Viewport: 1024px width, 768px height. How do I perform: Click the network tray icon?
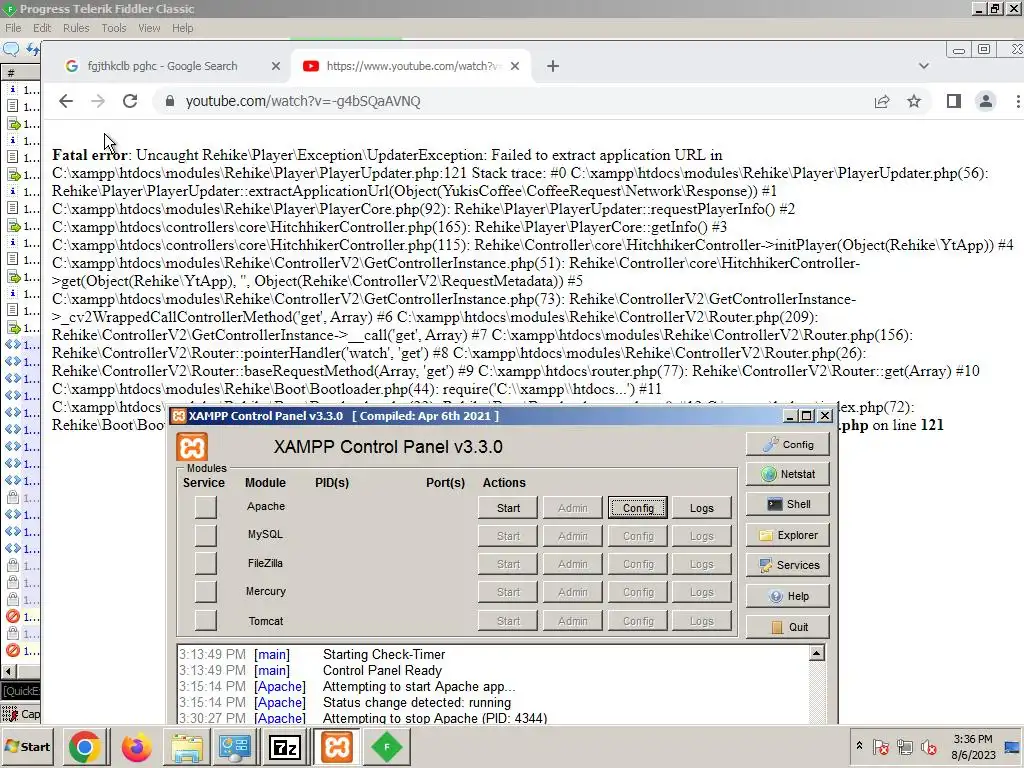904,746
